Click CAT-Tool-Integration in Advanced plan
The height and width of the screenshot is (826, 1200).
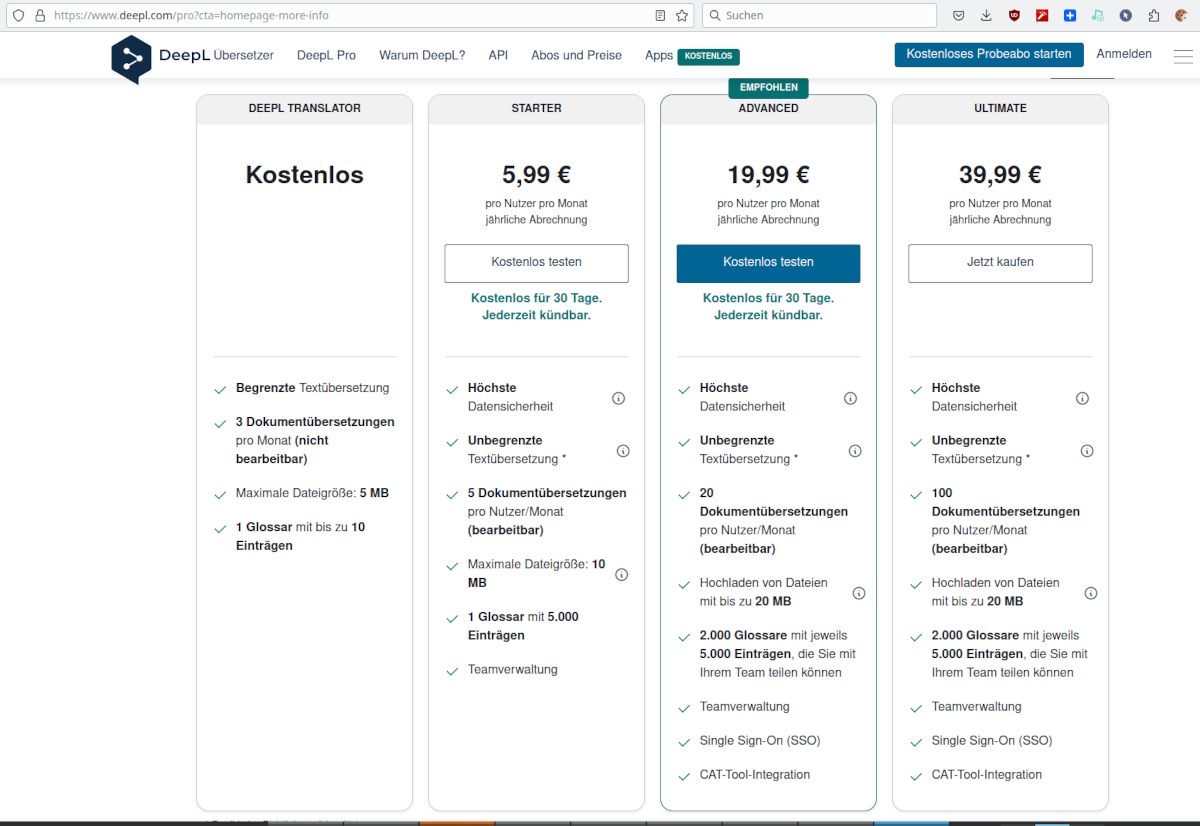[x=755, y=775]
